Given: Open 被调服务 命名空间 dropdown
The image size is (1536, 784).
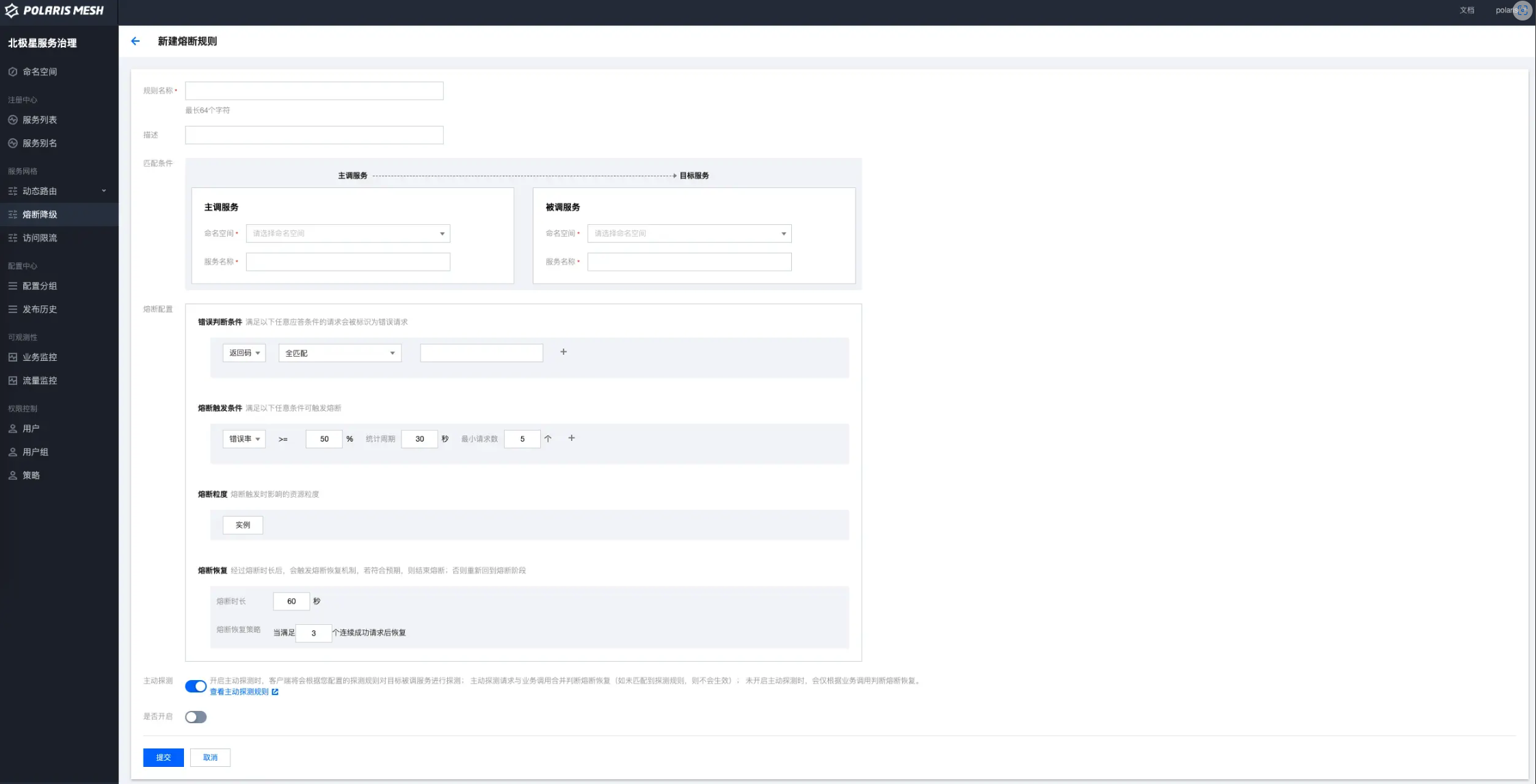Looking at the screenshot, I should coord(689,233).
